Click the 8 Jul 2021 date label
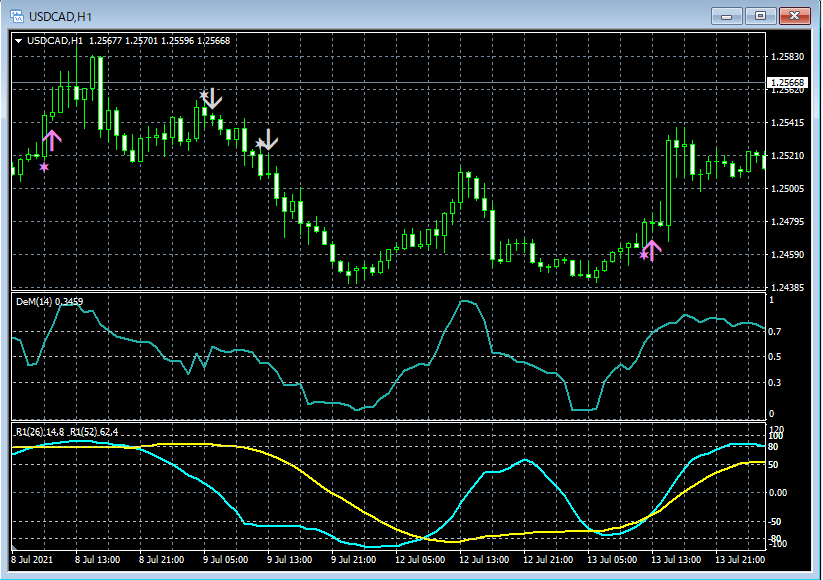 click(x=32, y=560)
